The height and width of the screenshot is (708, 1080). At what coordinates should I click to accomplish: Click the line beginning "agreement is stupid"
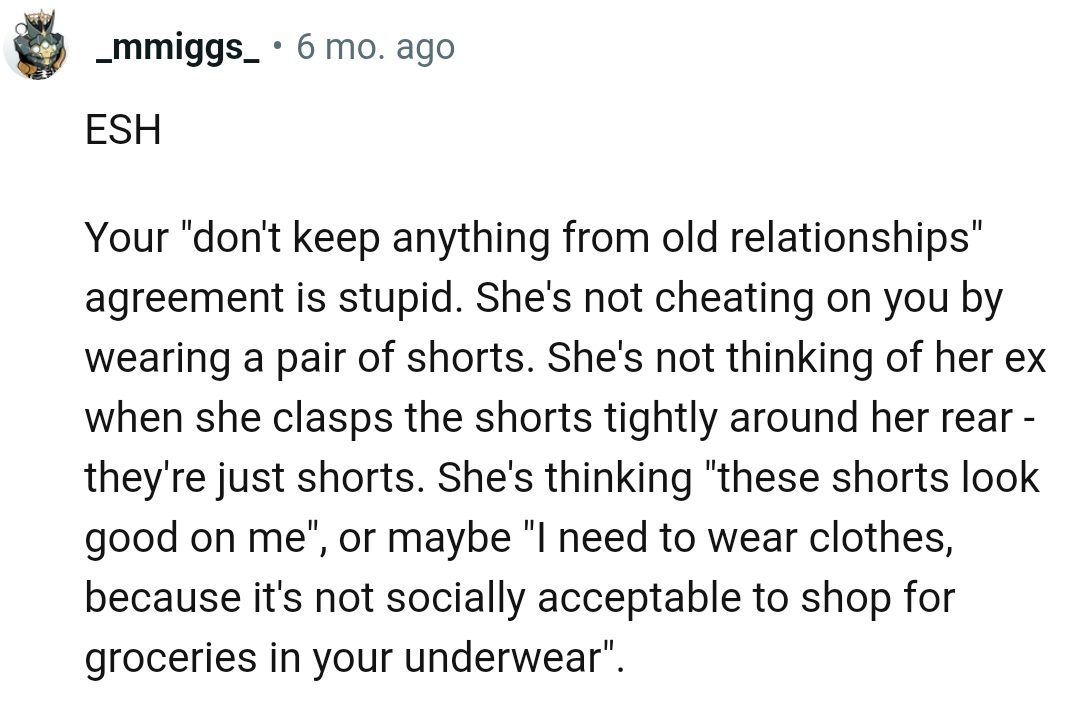point(543,298)
